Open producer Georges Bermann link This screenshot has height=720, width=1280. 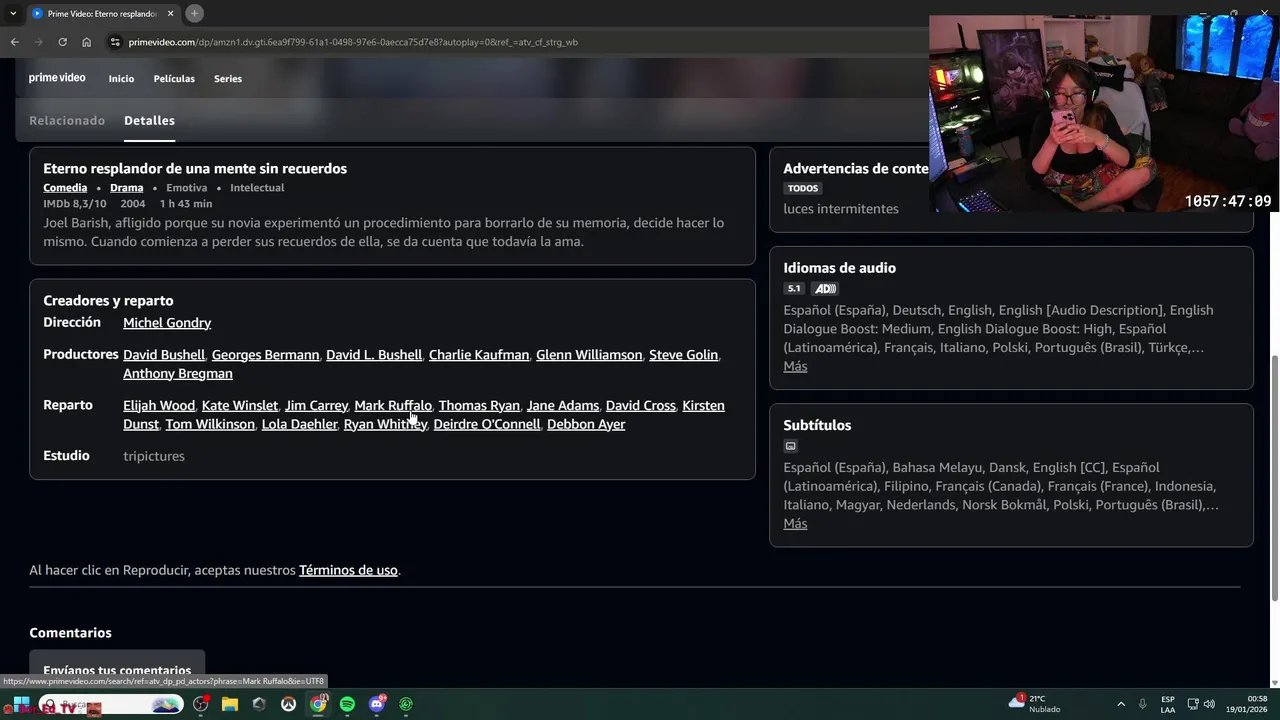click(265, 355)
